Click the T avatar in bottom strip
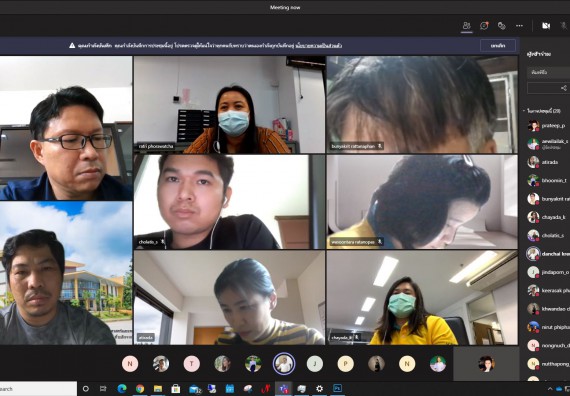570x396 pixels. 192,364
